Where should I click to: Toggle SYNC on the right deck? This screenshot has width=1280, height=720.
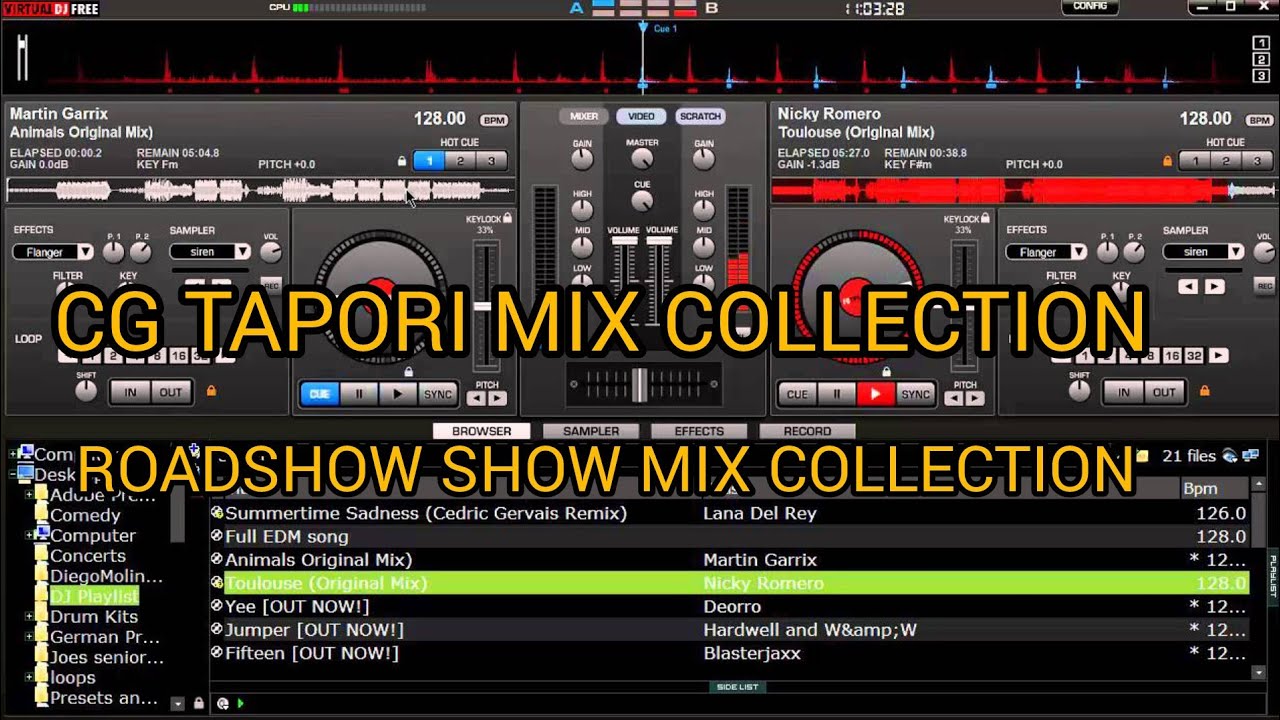[x=915, y=394]
